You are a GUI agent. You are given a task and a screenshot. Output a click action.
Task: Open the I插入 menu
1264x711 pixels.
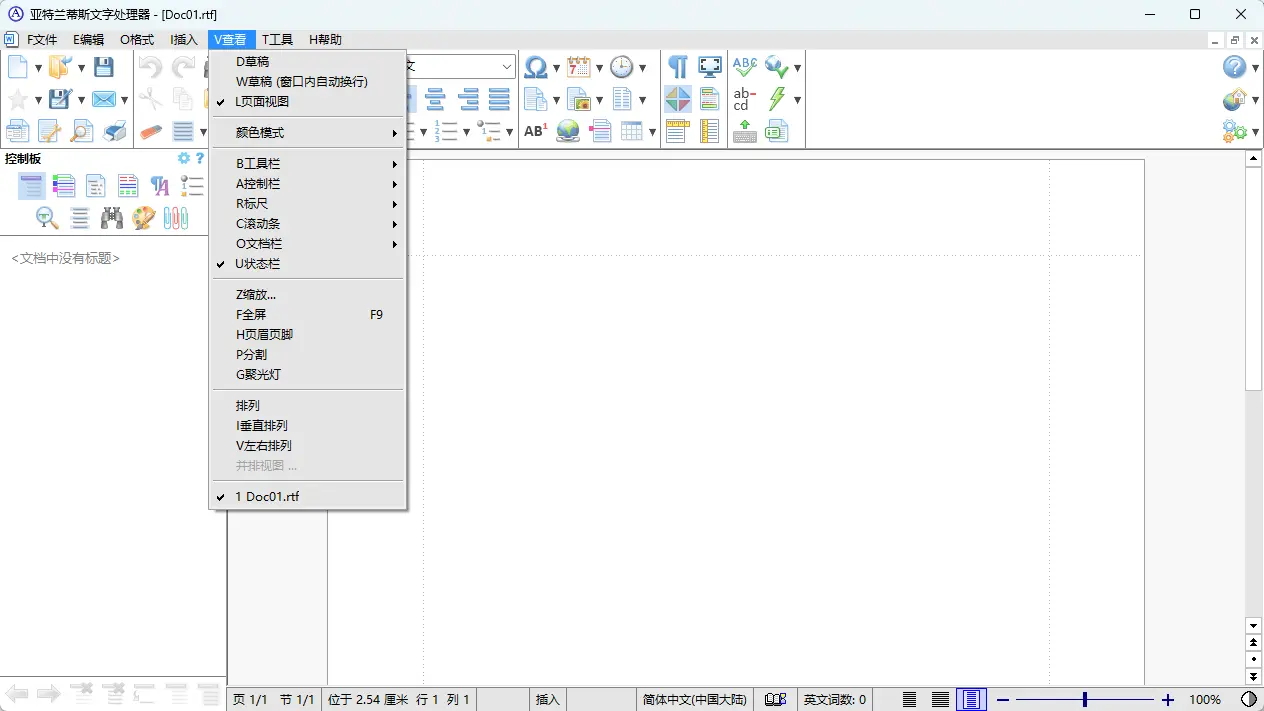click(x=184, y=40)
